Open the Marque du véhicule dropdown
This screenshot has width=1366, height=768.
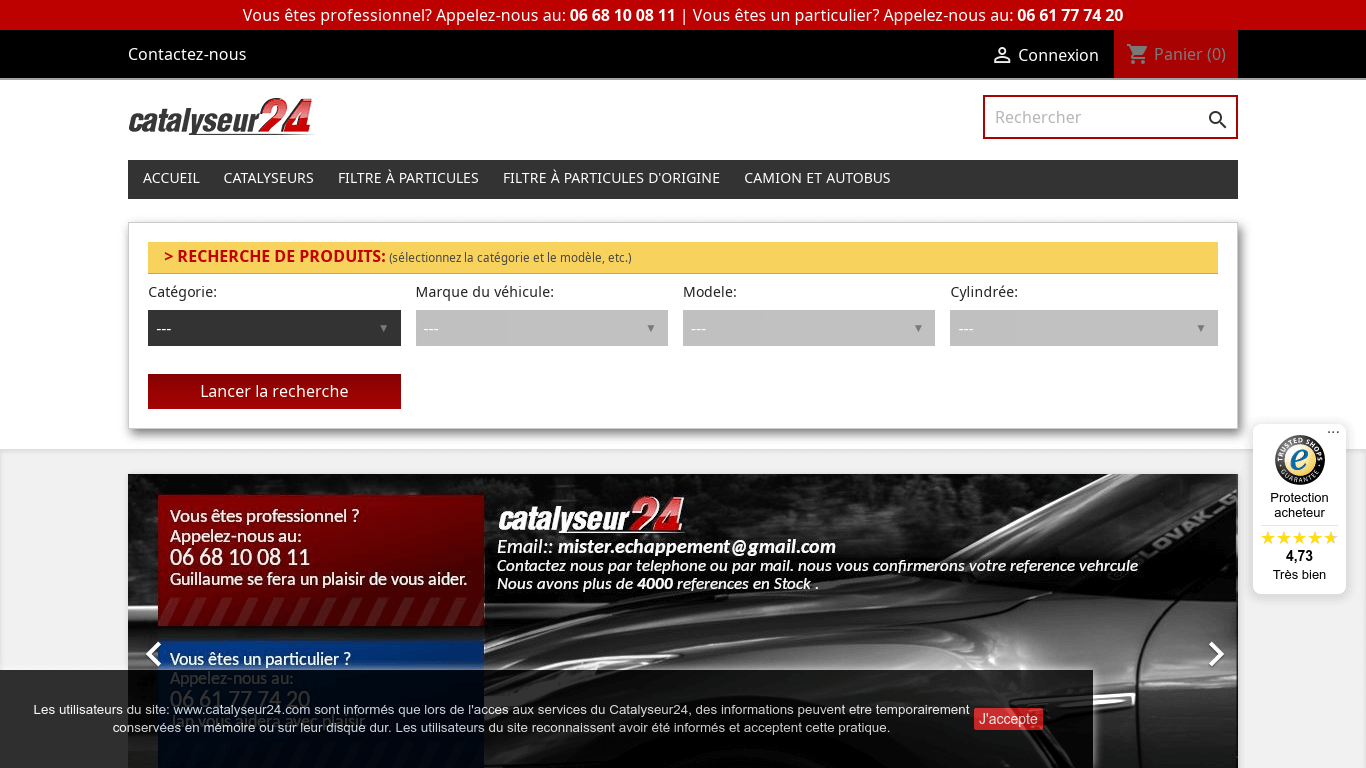click(x=541, y=327)
